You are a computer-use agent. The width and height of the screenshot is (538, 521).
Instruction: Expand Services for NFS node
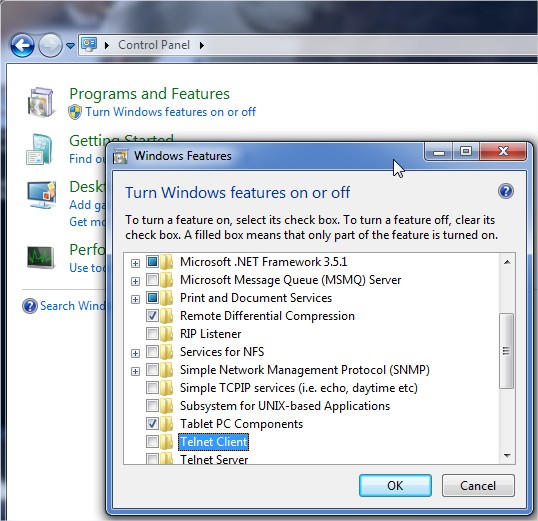[136, 353]
